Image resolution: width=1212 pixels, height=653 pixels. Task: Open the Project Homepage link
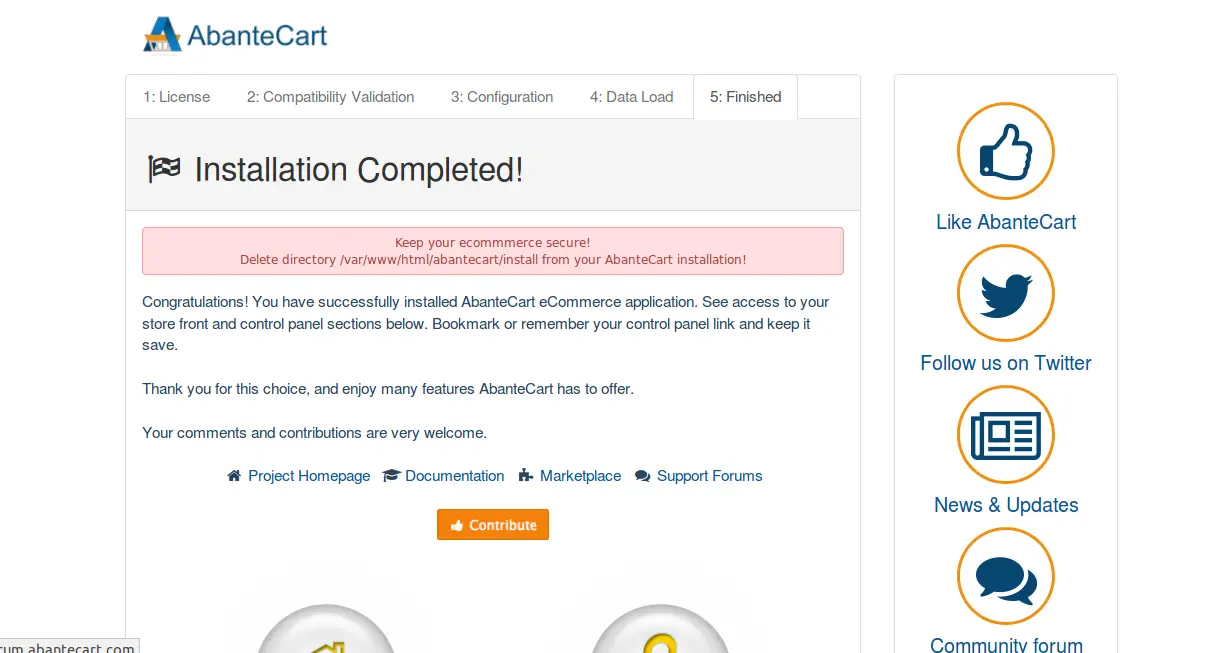coord(309,476)
